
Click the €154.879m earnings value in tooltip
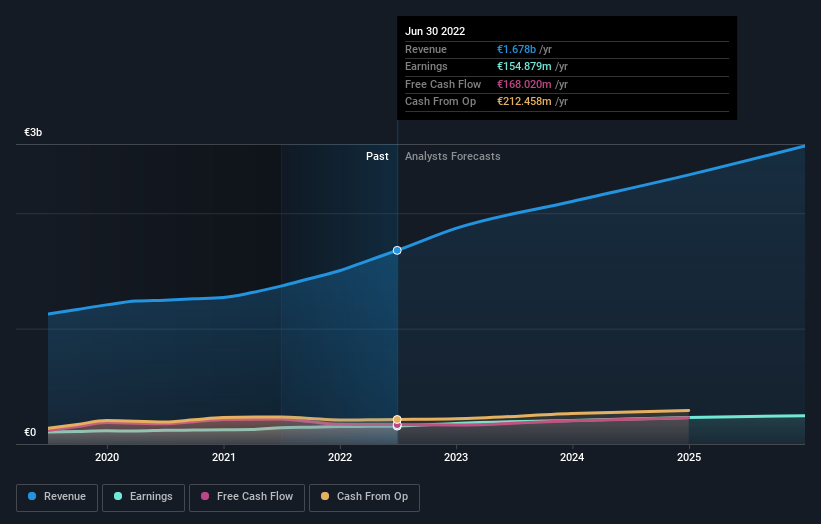tap(524, 66)
